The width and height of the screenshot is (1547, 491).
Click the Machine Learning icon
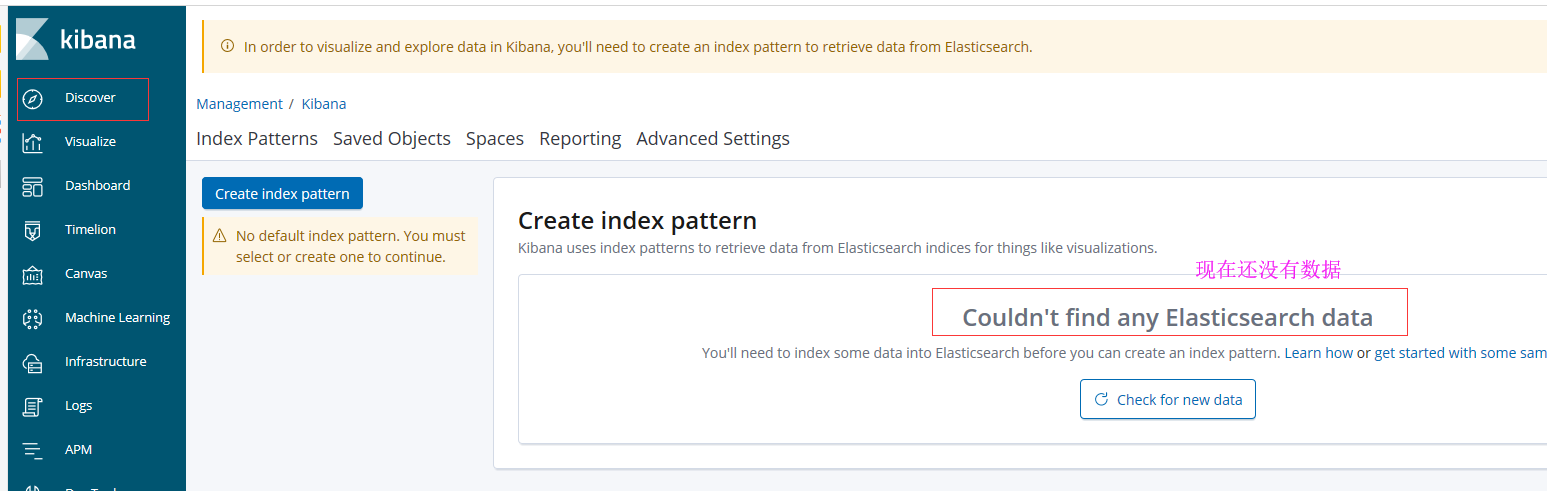point(32,318)
